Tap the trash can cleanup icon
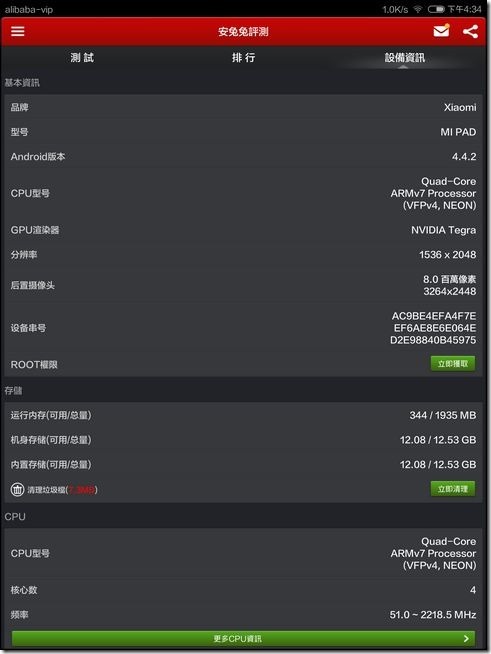The image size is (491, 654). (17, 489)
